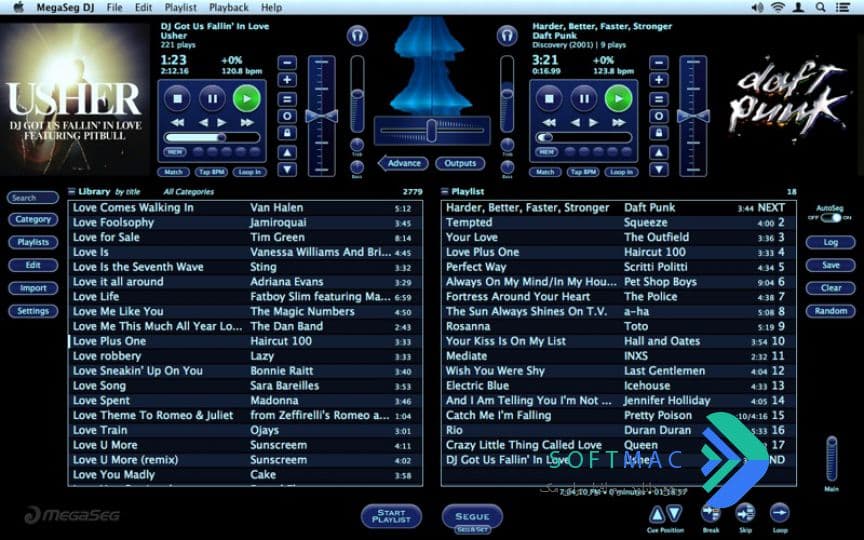Click the Start Playlist button
This screenshot has height=540, width=864.
[391, 516]
